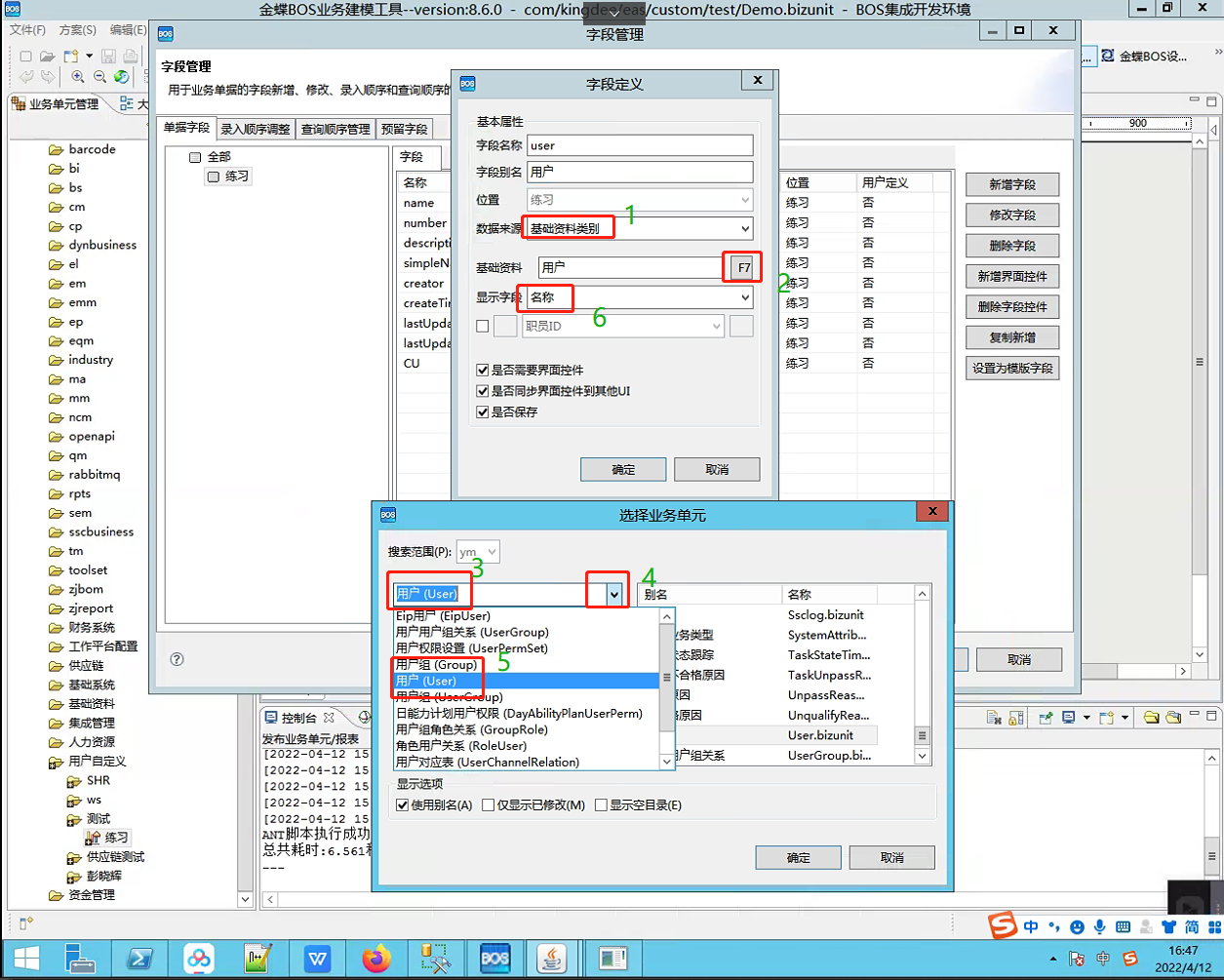Viewport: 1224px width, 980px height.
Task: Click the print icon in the main toolbar
Action: point(132,56)
